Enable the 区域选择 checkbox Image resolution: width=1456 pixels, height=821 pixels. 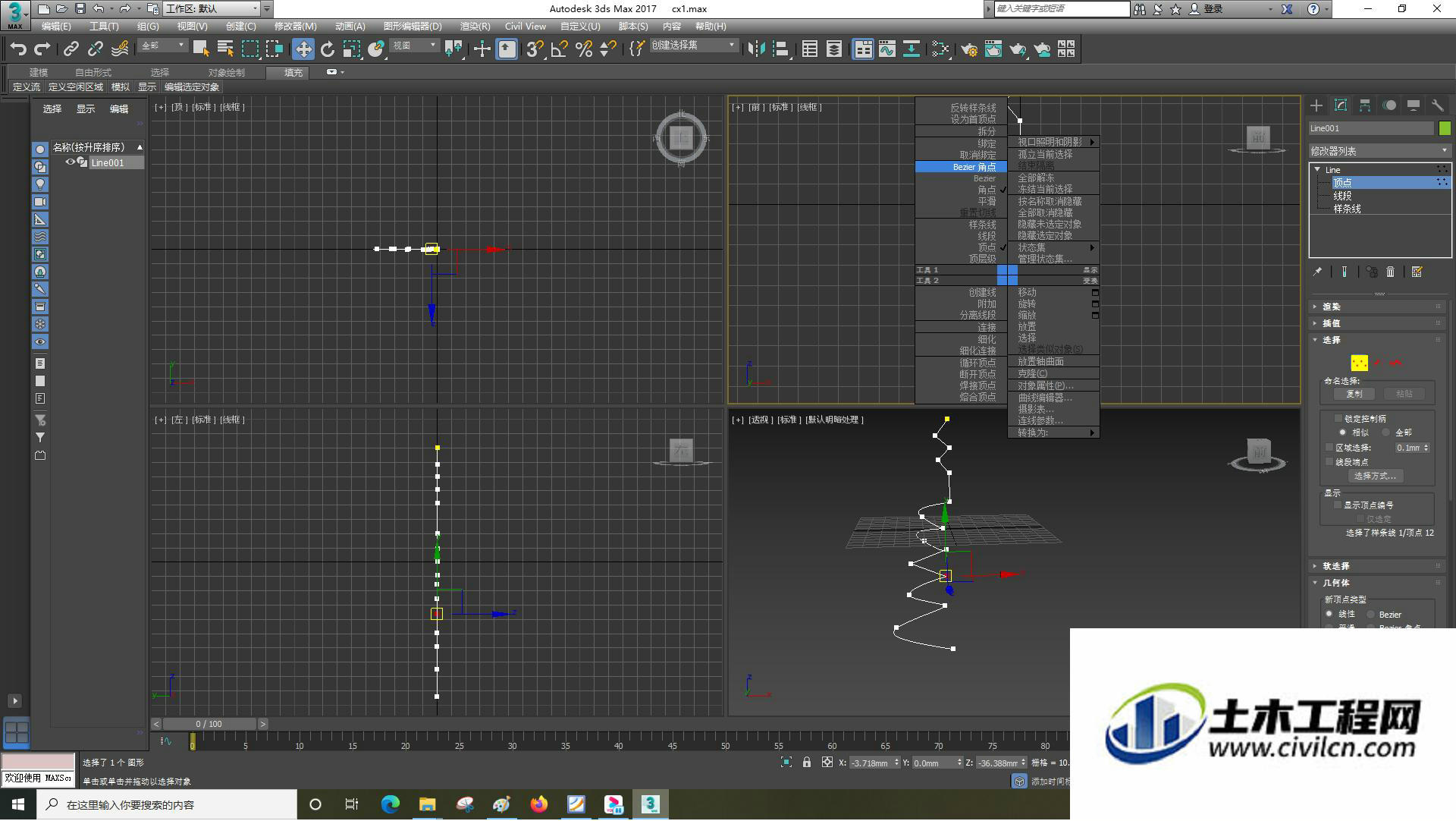[1329, 448]
